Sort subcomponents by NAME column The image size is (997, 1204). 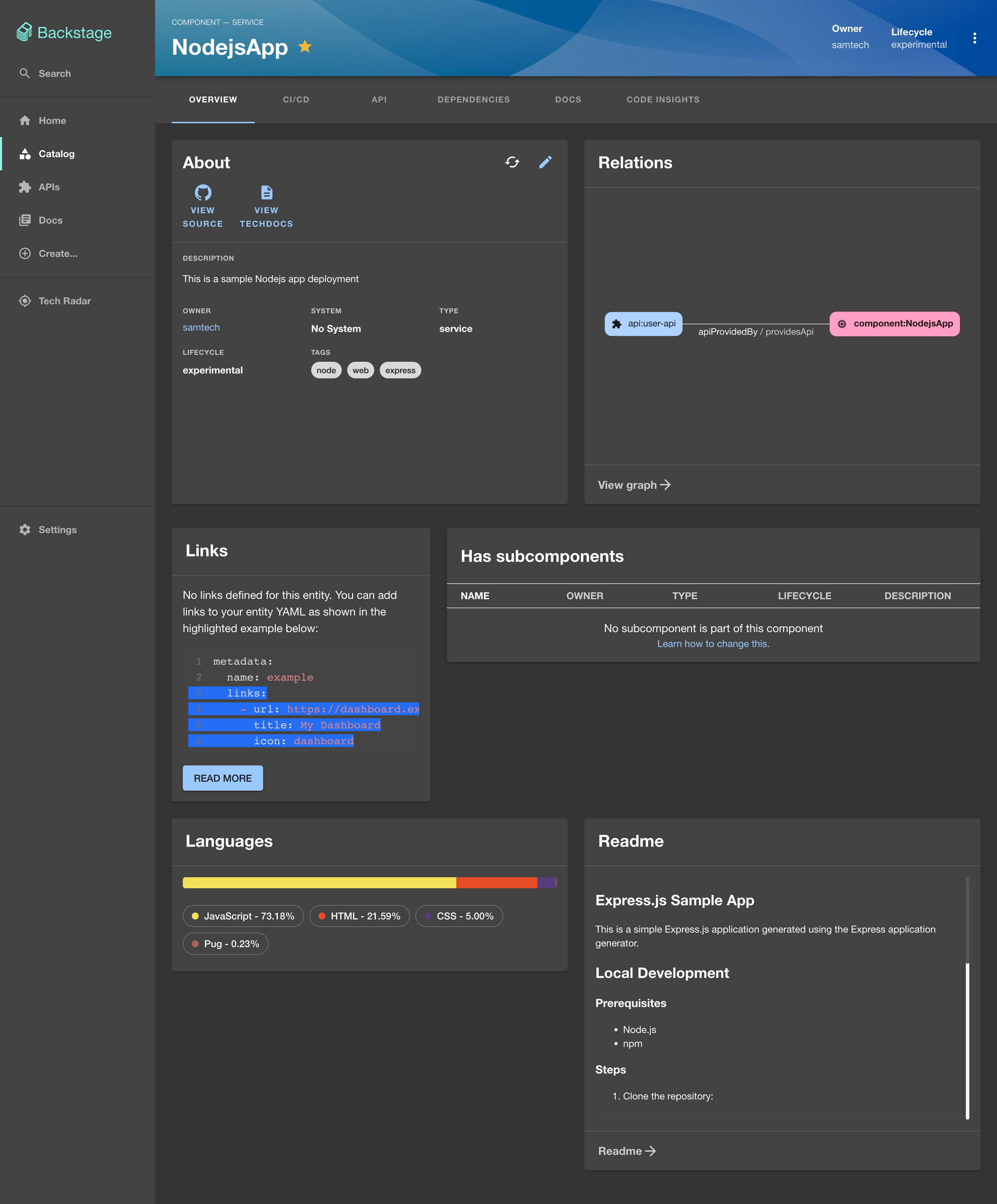(x=475, y=596)
